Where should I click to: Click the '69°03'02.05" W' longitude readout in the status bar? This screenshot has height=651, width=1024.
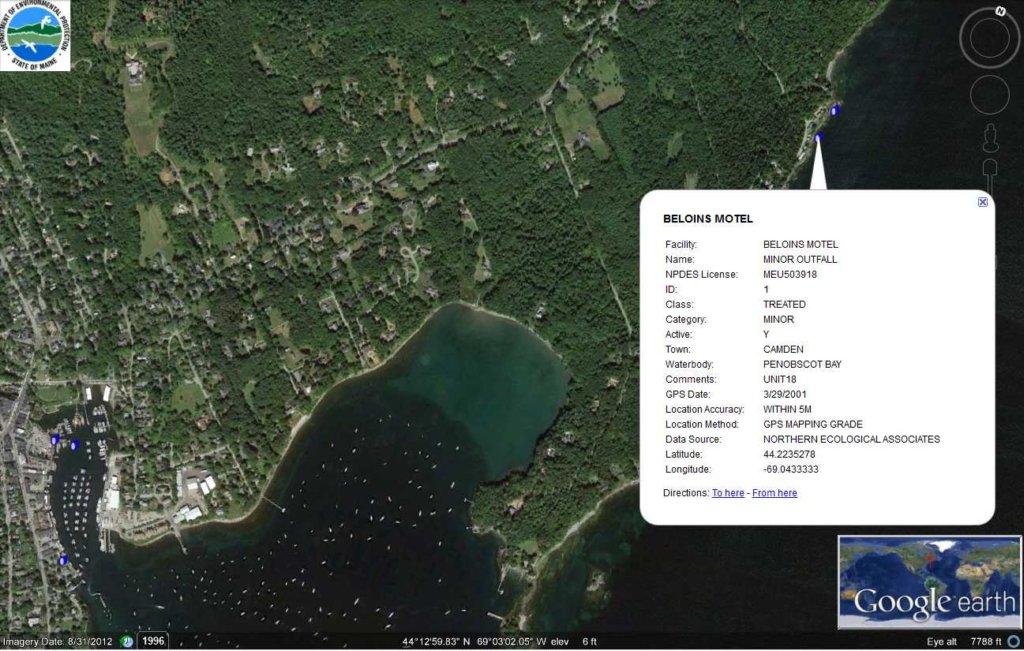point(511,642)
